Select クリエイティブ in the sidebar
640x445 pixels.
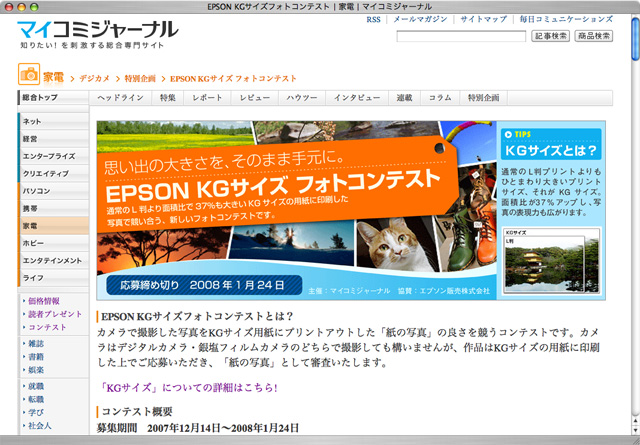(x=53, y=174)
